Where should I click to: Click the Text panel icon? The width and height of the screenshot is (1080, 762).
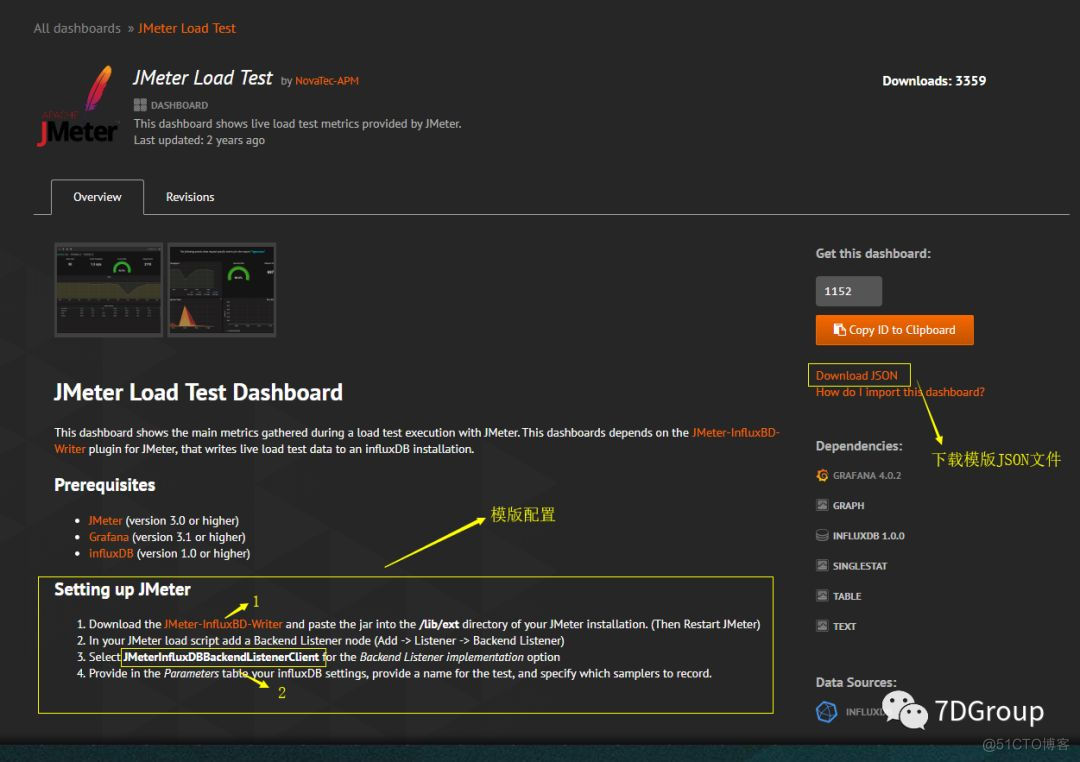pyautogui.click(x=822, y=626)
